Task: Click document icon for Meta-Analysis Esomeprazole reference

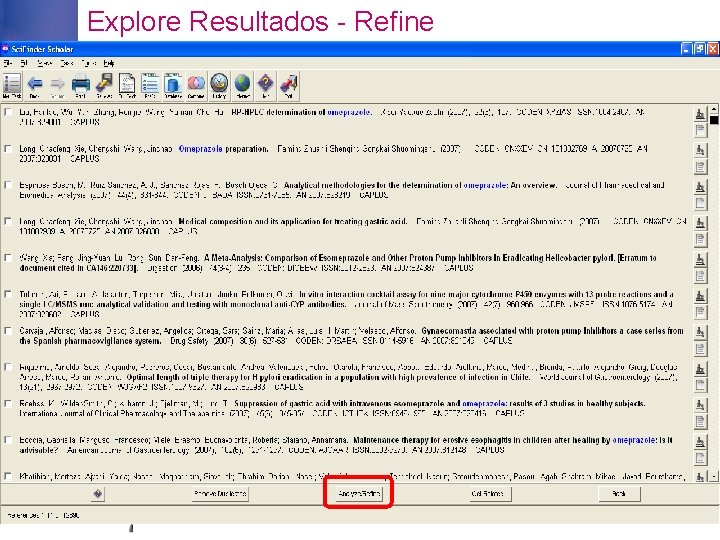Action: pos(700,276)
